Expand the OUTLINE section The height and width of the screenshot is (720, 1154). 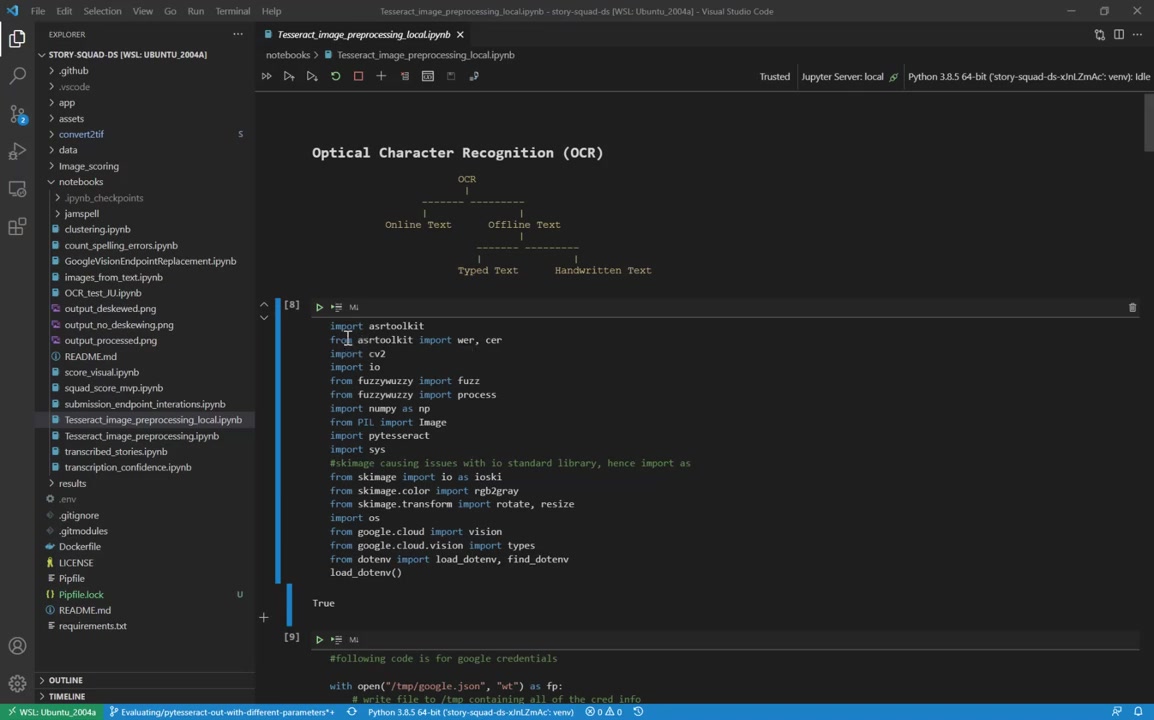[x=66, y=680]
